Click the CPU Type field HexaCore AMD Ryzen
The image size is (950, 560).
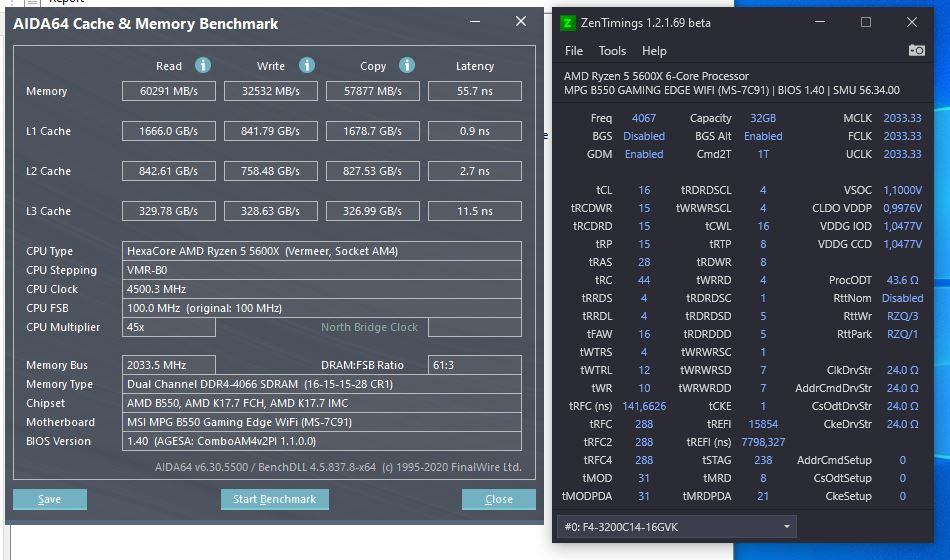pyautogui.click(x=322, y=251)
